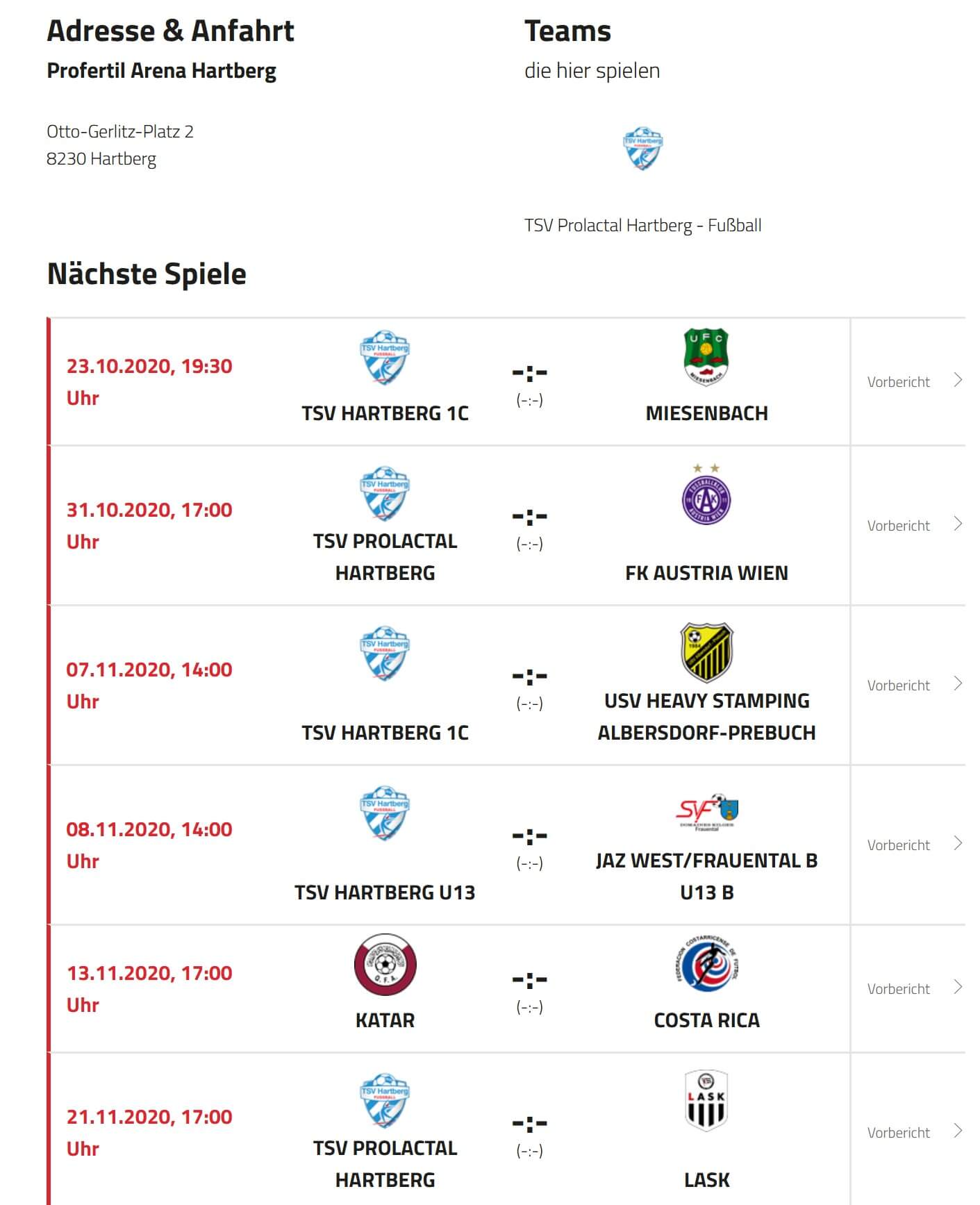Expand the Austria Wien match chevron

958,524
